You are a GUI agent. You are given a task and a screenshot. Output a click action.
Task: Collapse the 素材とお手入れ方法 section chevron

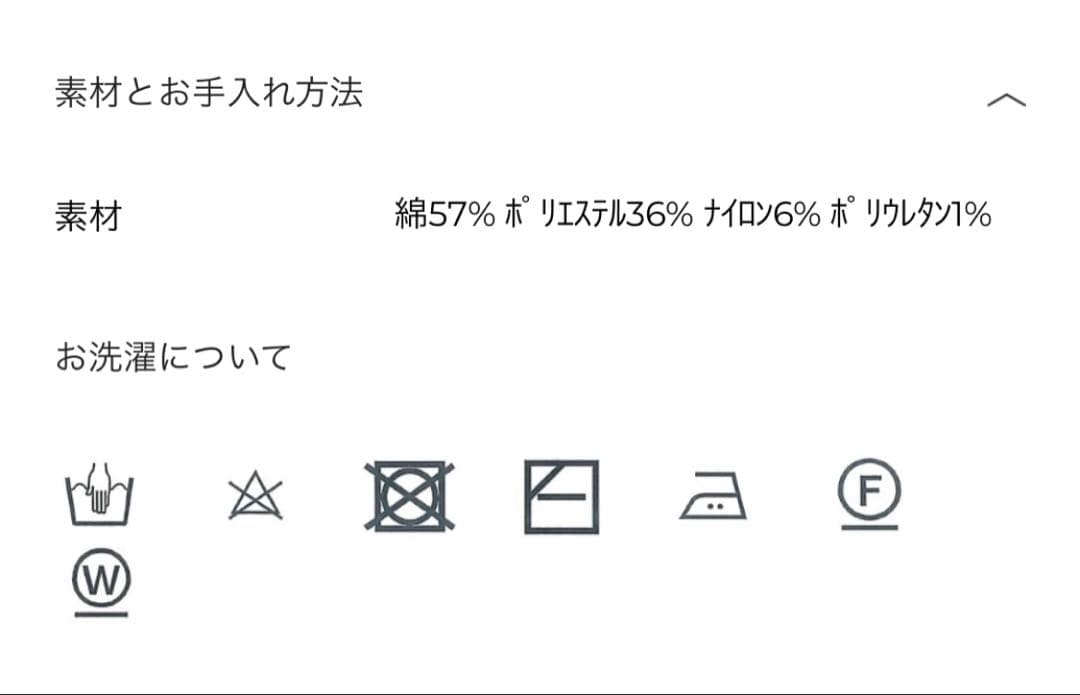(x=1006, y=100)
